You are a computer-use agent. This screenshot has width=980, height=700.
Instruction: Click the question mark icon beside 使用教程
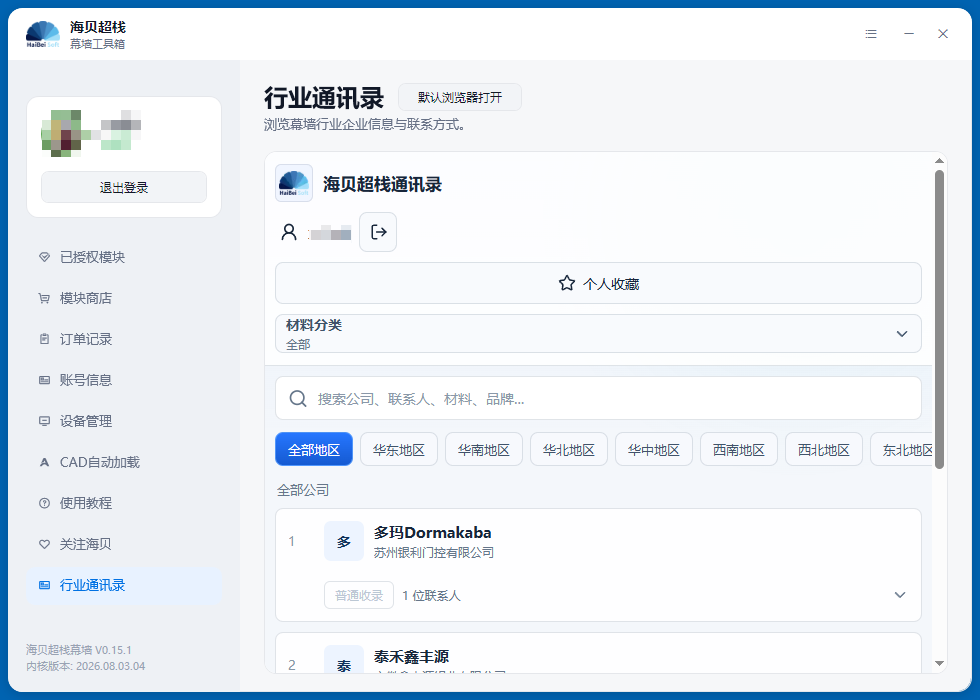click(44, 503)
